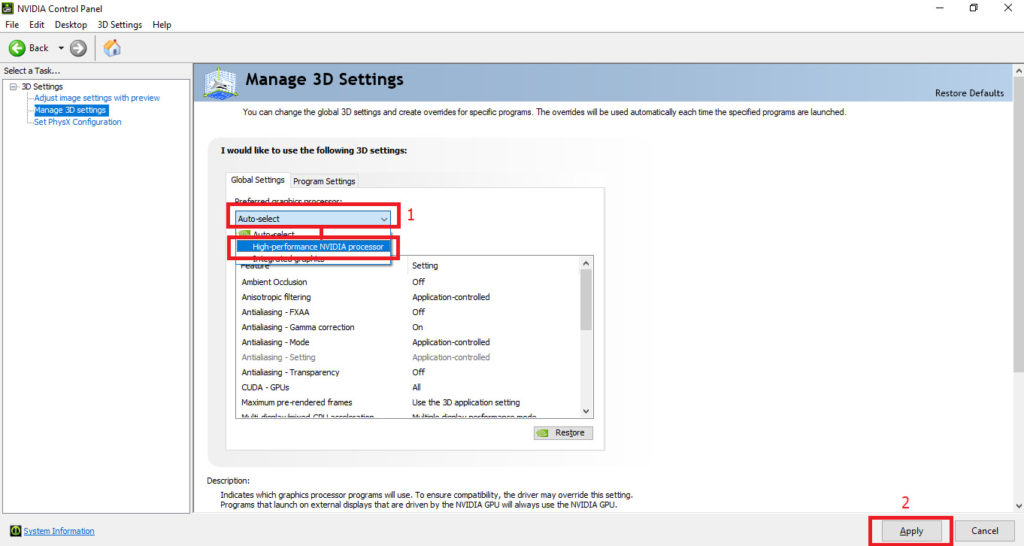Select the Antialiasing - Mode row
This screenshot has height=546, width=1024.
point(408,342)
